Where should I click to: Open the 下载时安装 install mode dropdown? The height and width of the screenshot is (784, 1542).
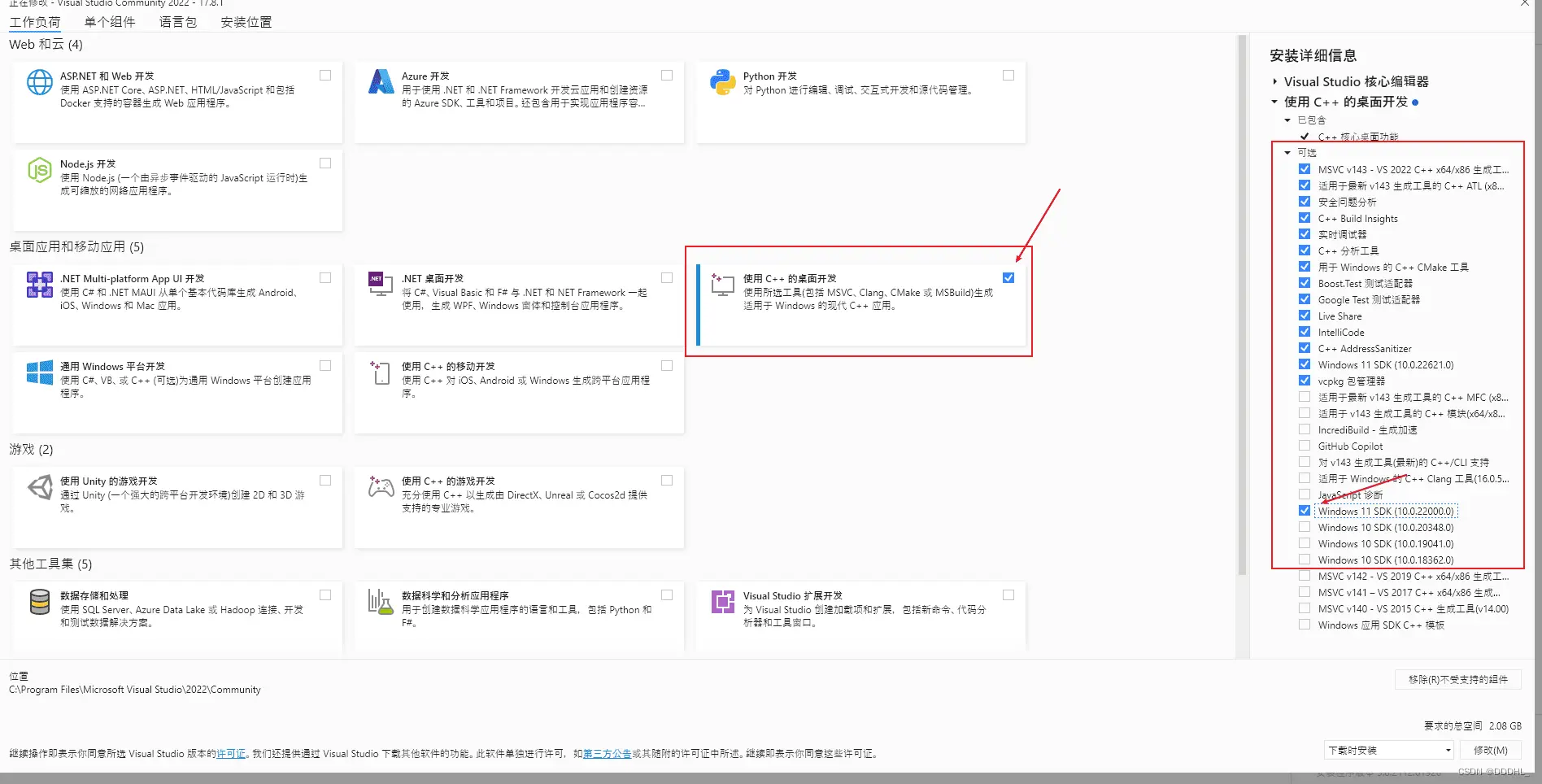(1388, 750)
